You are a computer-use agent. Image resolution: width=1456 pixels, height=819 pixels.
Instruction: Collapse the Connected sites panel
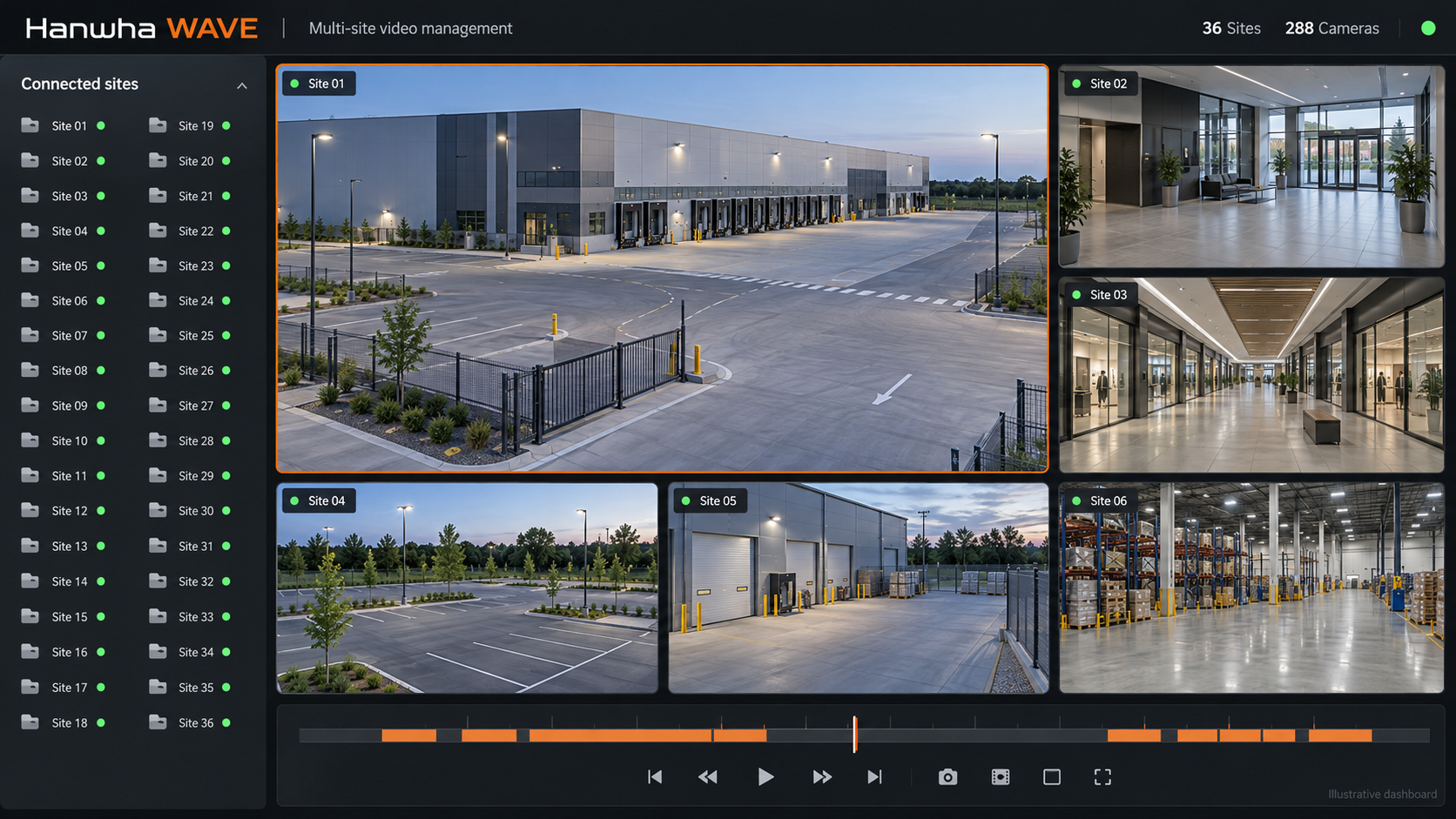(242, 85)
